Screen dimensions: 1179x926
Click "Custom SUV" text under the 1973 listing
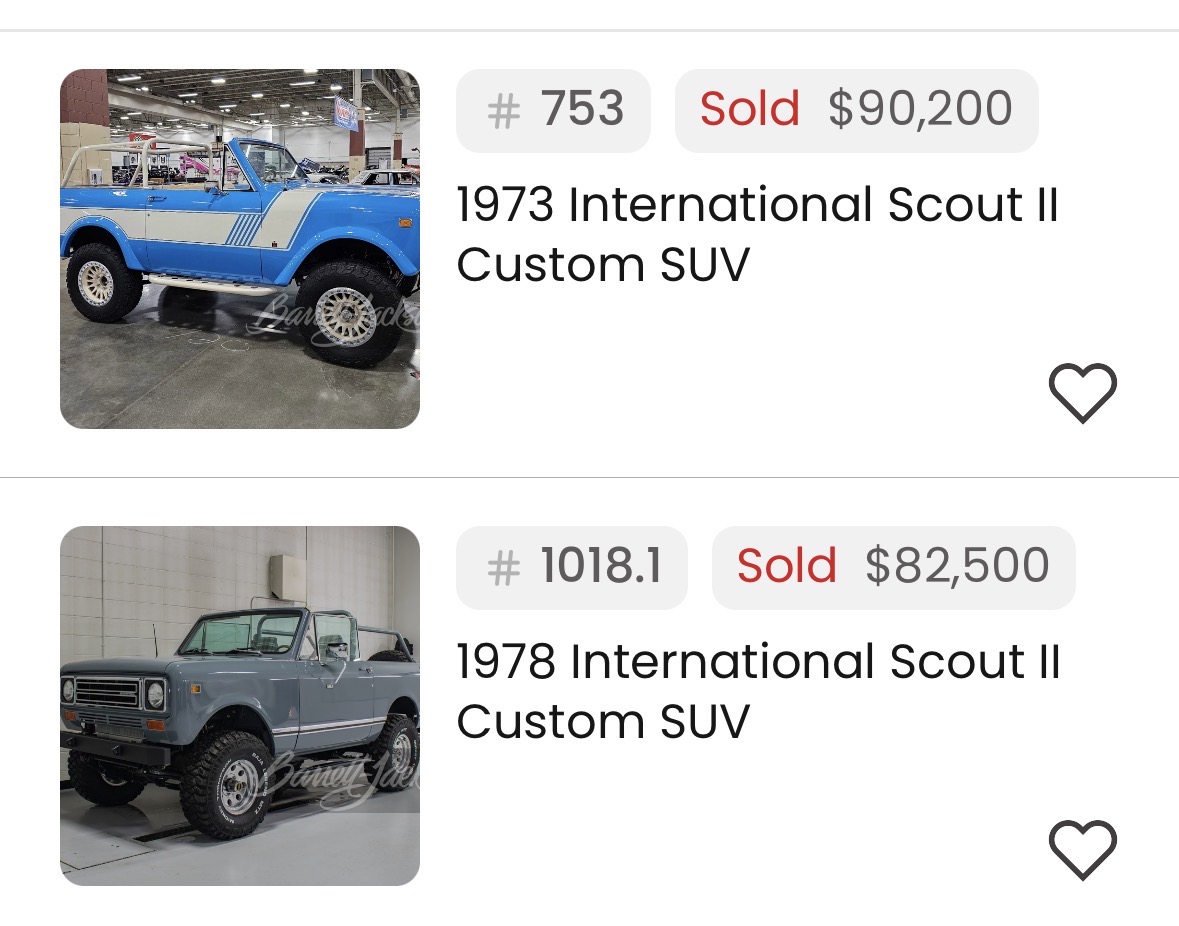point(603,266)
